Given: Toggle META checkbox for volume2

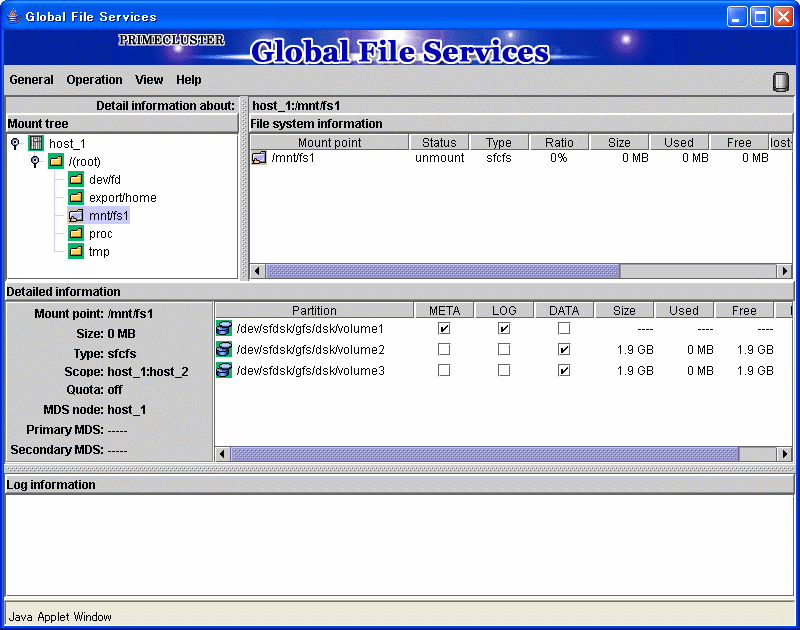Looking at the screenshot, I should [444, 349].
